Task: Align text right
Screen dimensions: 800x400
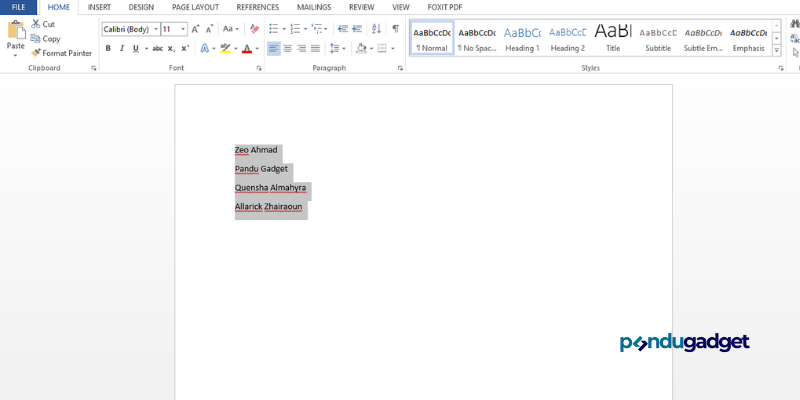Action: point(302,48)
